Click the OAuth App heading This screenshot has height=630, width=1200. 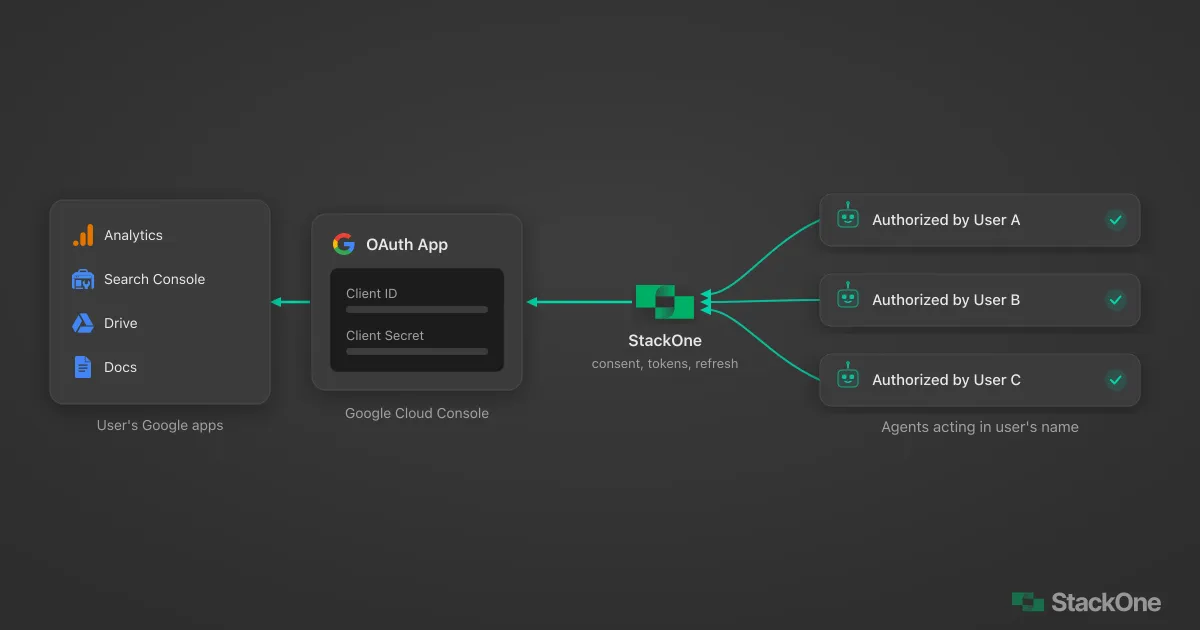[x=407, y=244]
